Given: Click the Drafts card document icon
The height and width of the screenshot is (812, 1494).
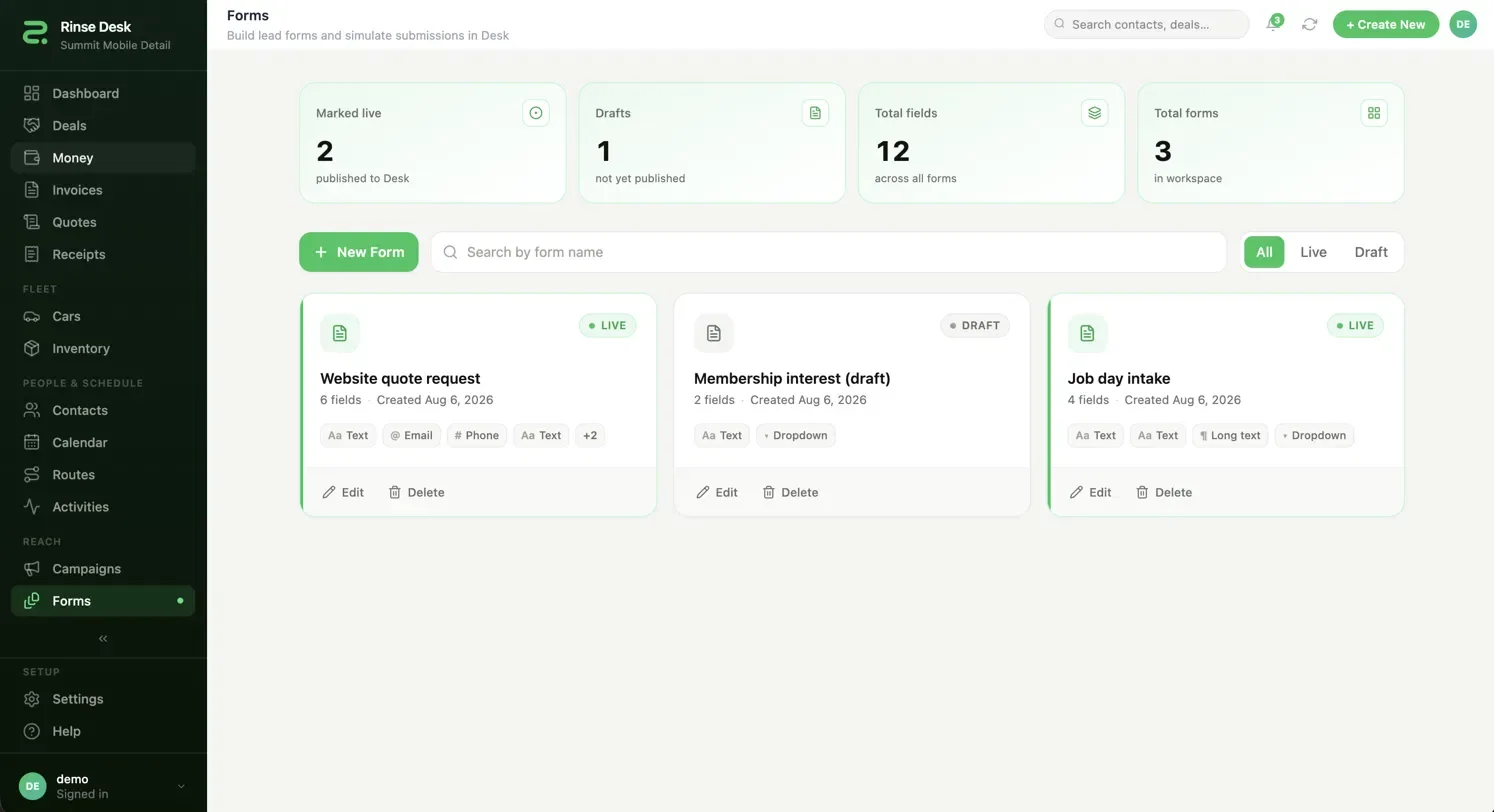Looking at the screenshot, I should [815, 113].
